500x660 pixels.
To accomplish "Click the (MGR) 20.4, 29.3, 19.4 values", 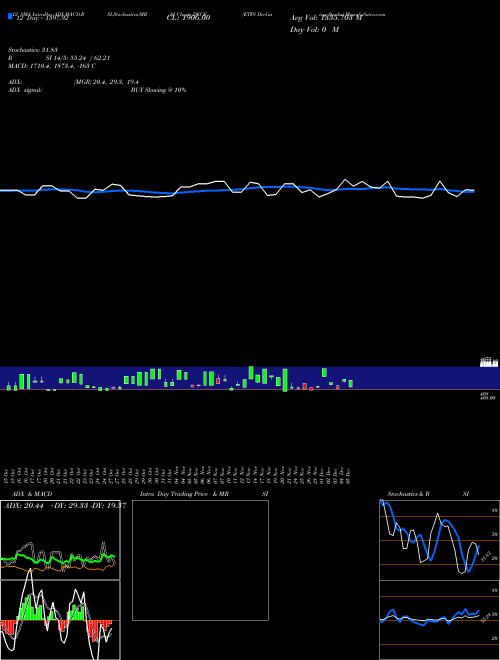I will click(x=106, y=82).
